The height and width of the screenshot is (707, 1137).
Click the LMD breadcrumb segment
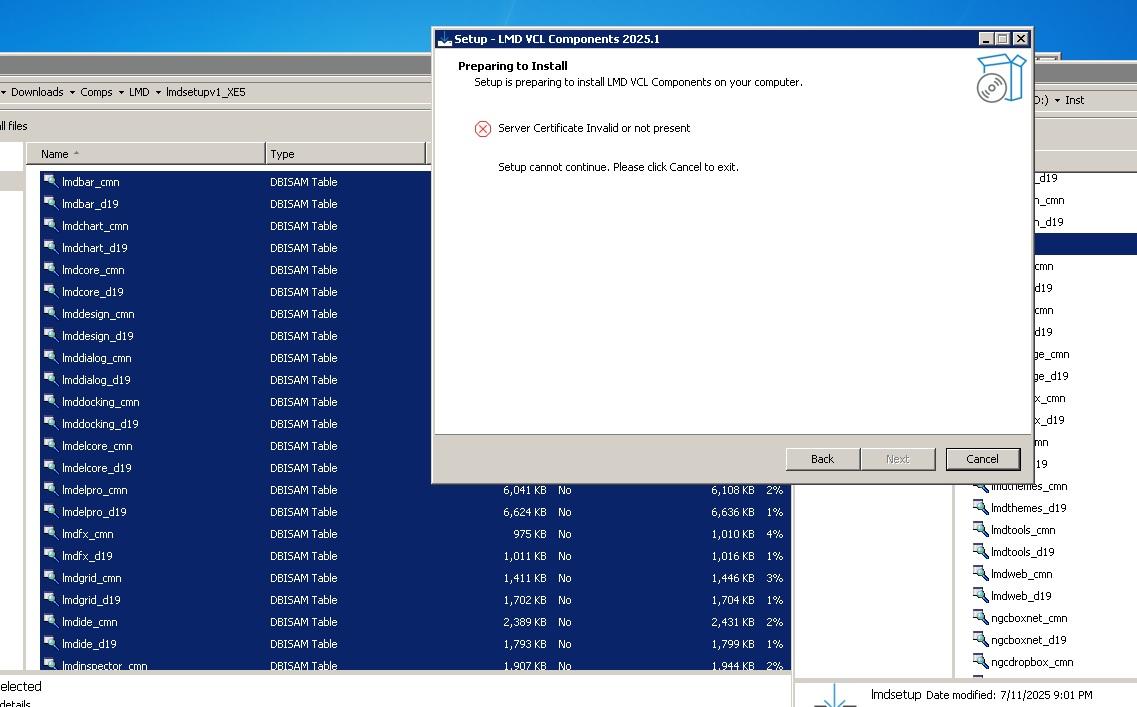pos(139,92)
